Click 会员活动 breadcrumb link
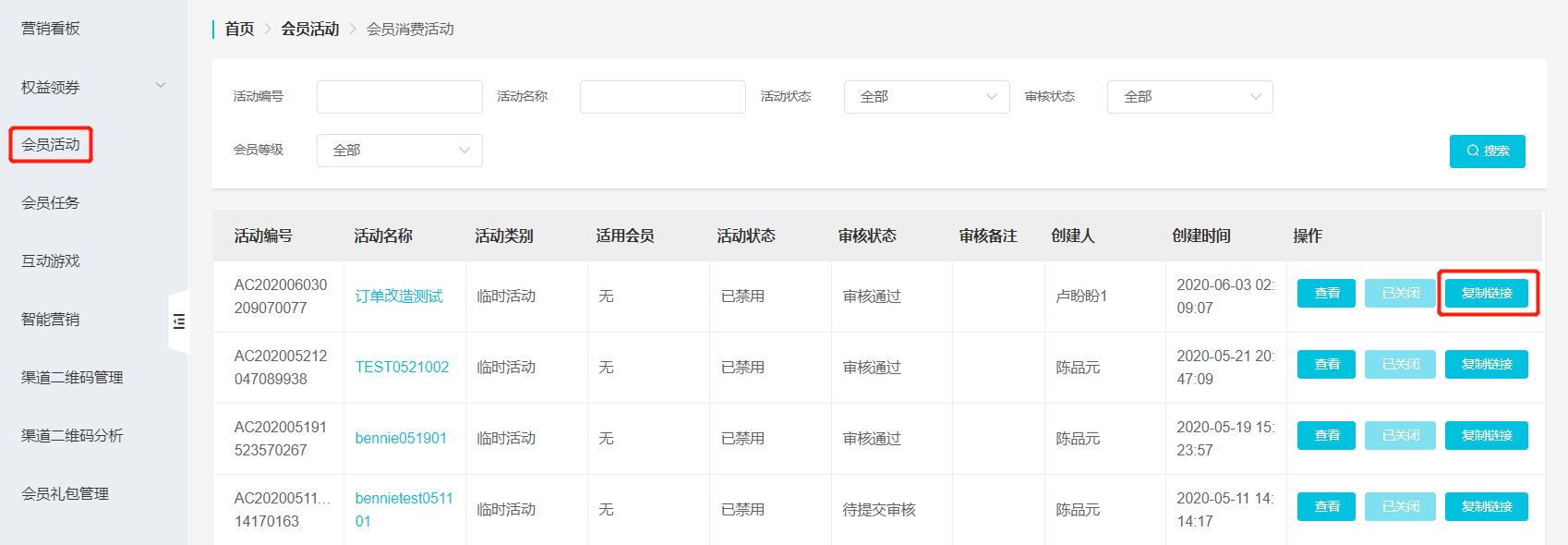Image resolution: width=1568 pixels, height=545 pixels. [310, 30]
